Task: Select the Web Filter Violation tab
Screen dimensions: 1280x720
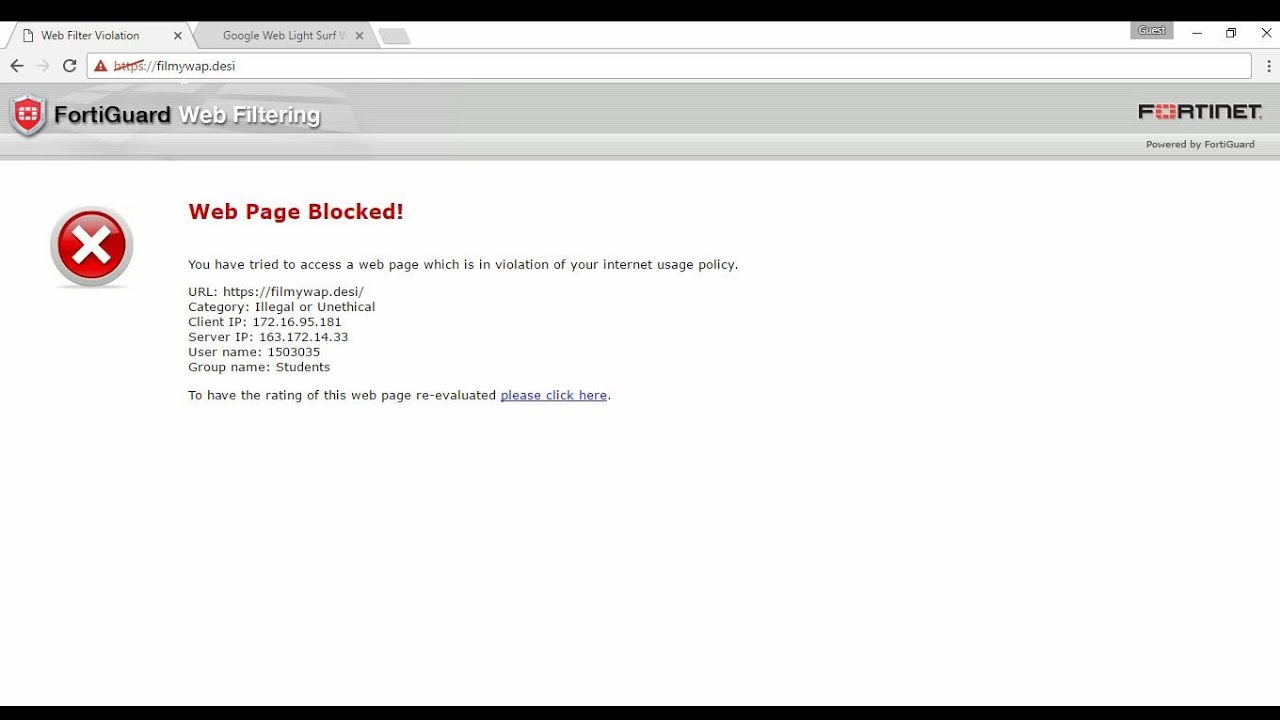Action: (98, 35)
